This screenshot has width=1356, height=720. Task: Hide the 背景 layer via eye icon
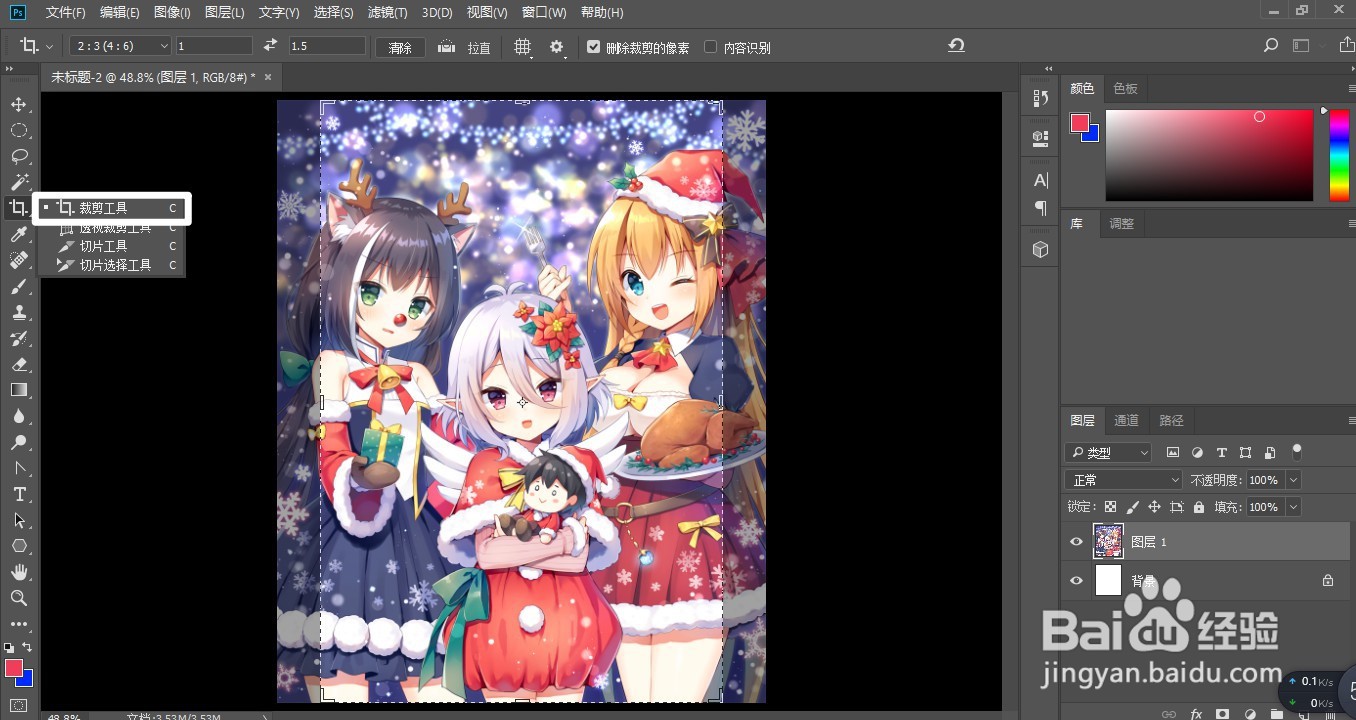(x=1077, y=581)
